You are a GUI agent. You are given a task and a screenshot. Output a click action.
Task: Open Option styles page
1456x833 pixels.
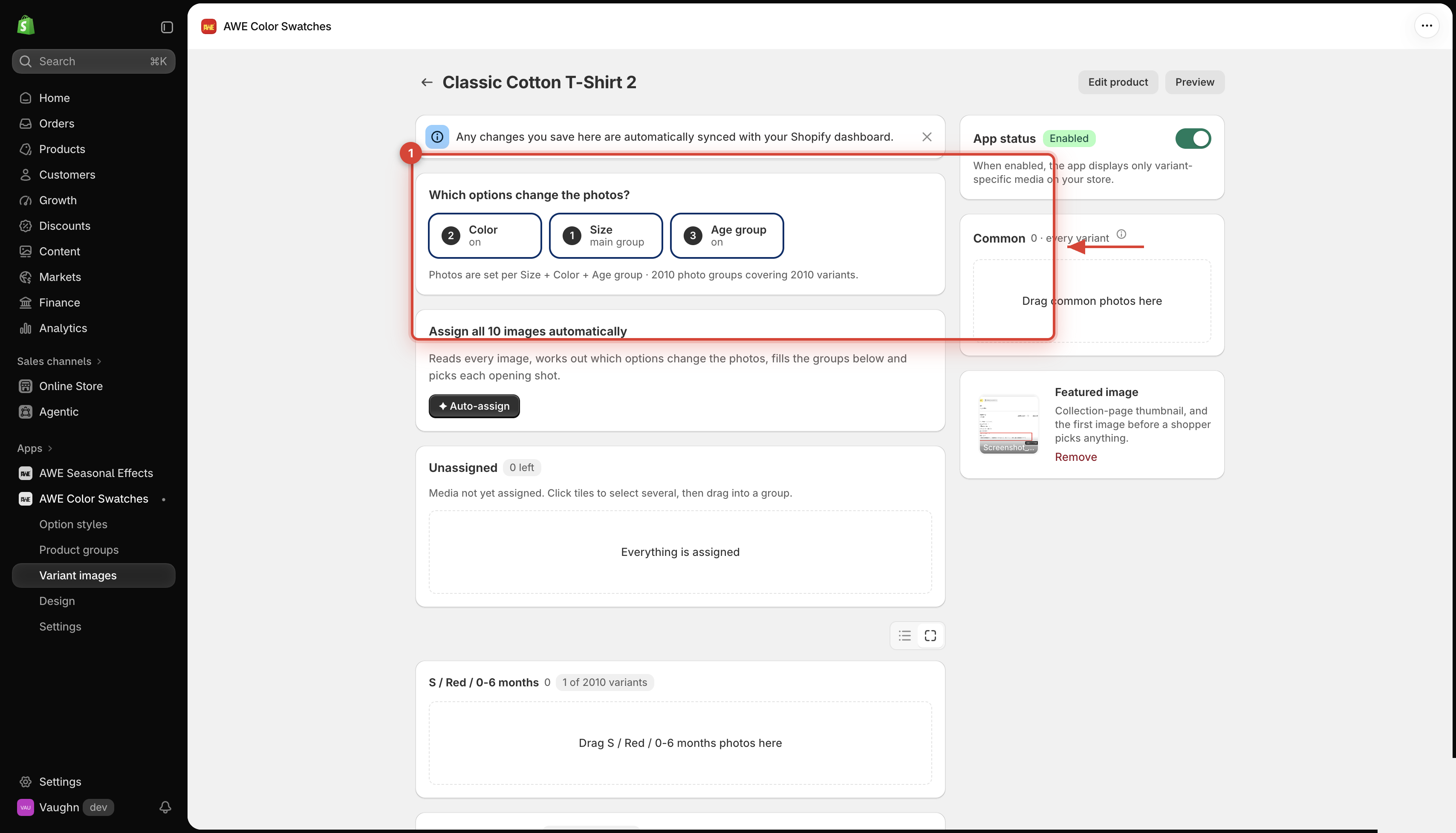tap(94, 525)
